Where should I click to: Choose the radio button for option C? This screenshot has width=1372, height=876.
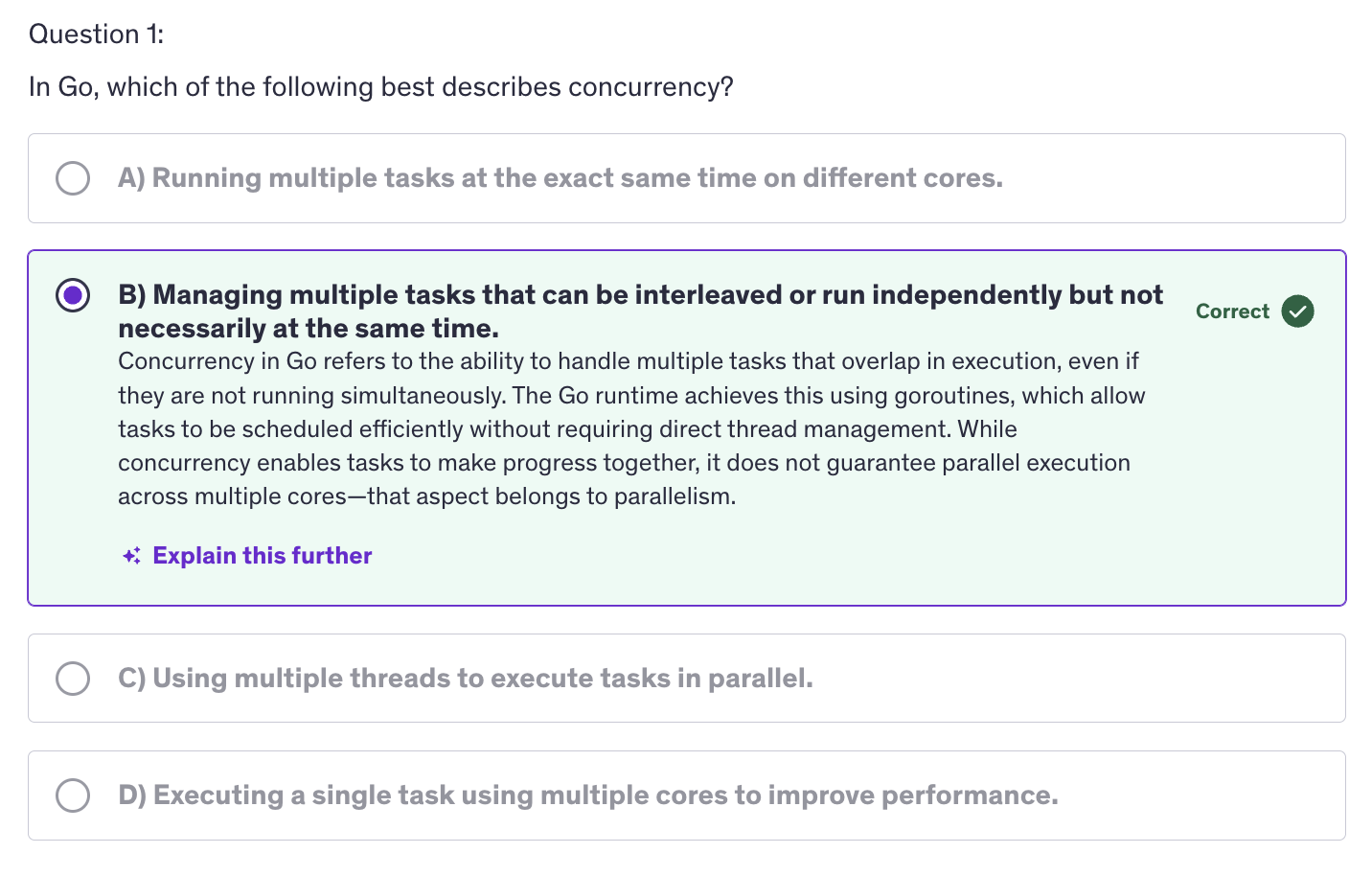[73, 679]
